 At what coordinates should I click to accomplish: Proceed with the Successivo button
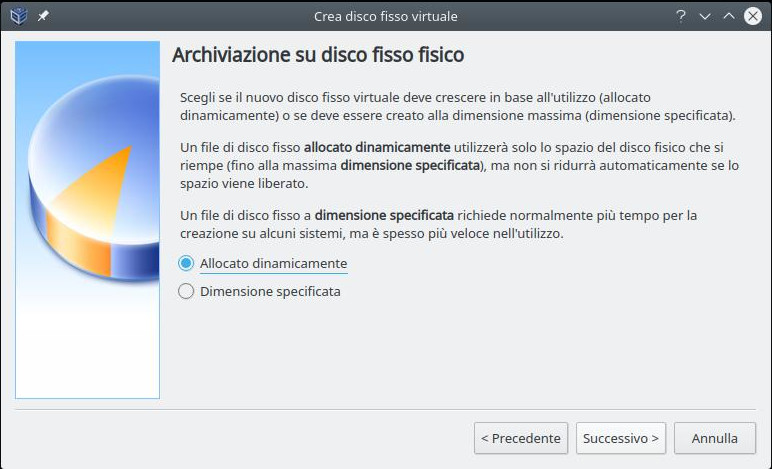(621, 438)
